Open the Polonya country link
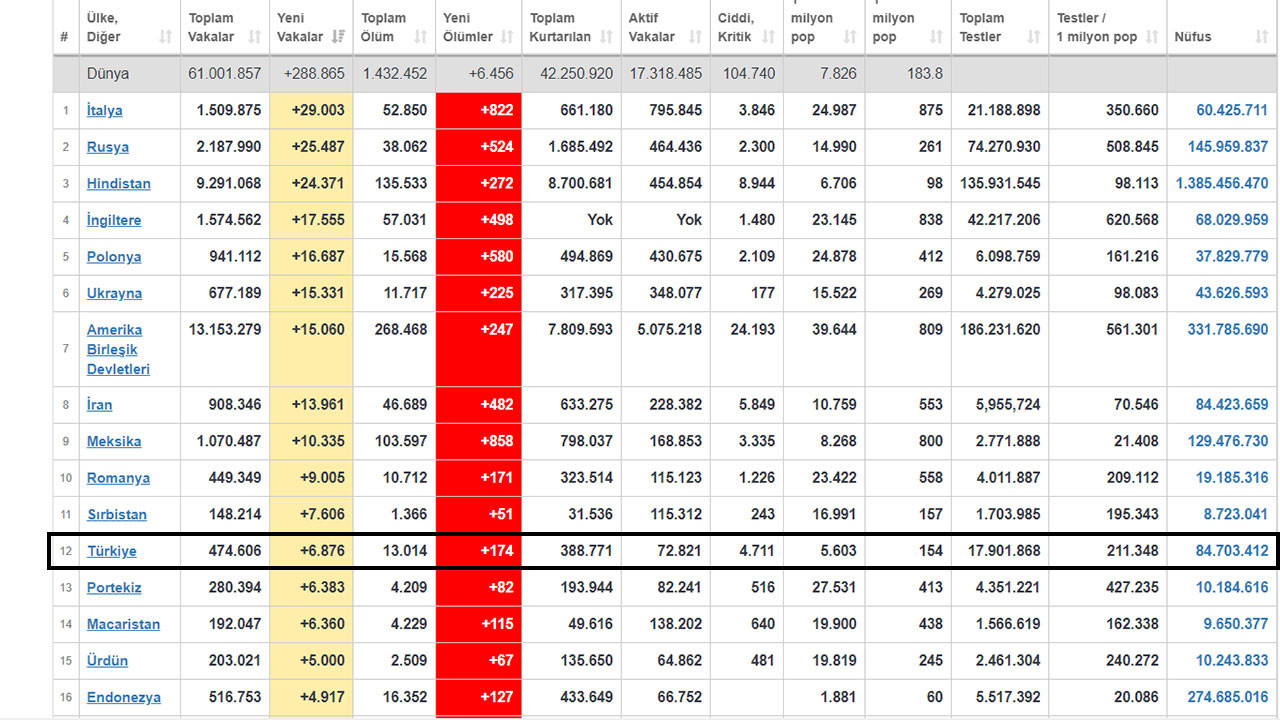 (x=114, y=257)
